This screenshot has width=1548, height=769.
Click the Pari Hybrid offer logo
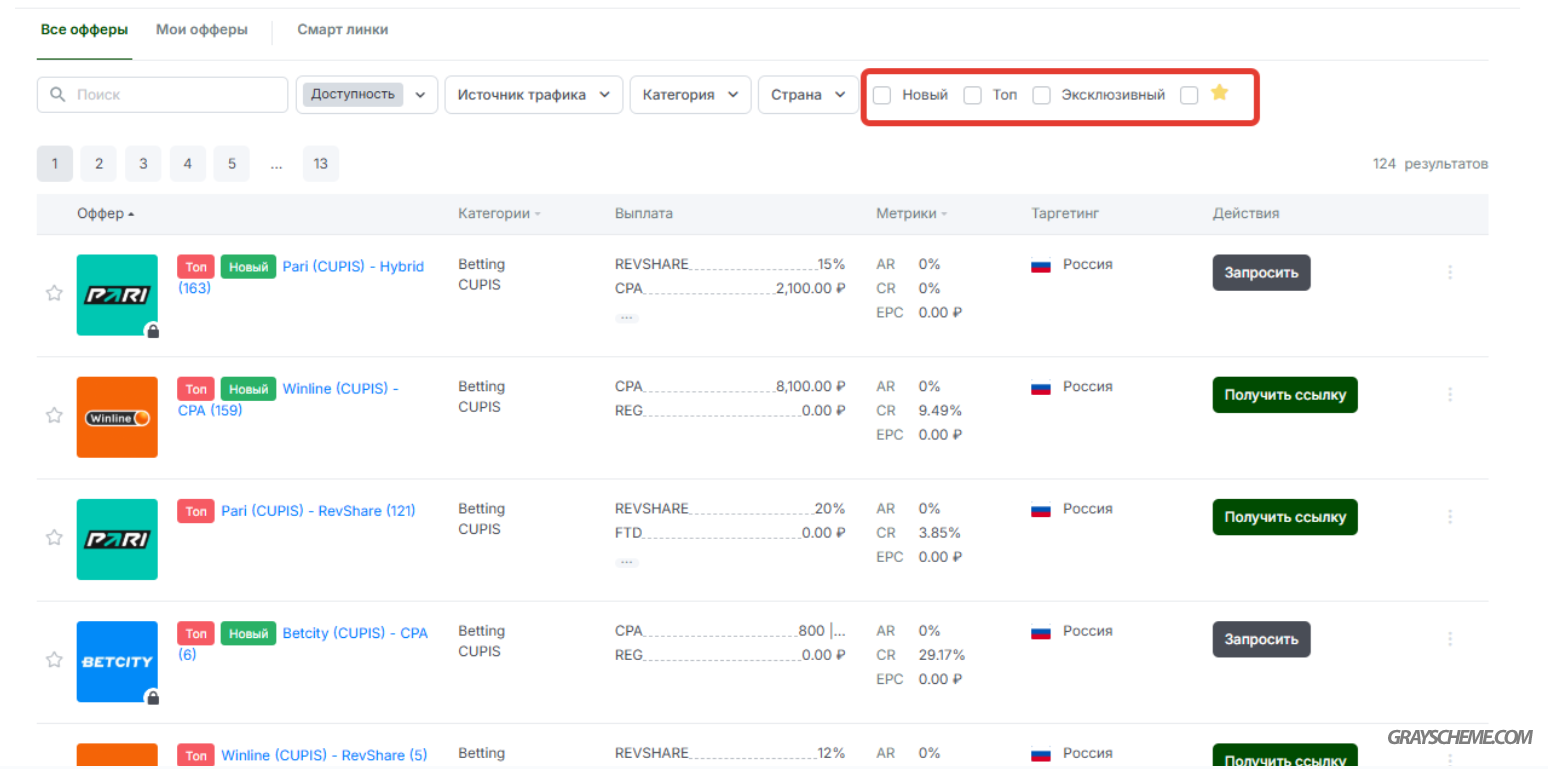coord(117,295)
